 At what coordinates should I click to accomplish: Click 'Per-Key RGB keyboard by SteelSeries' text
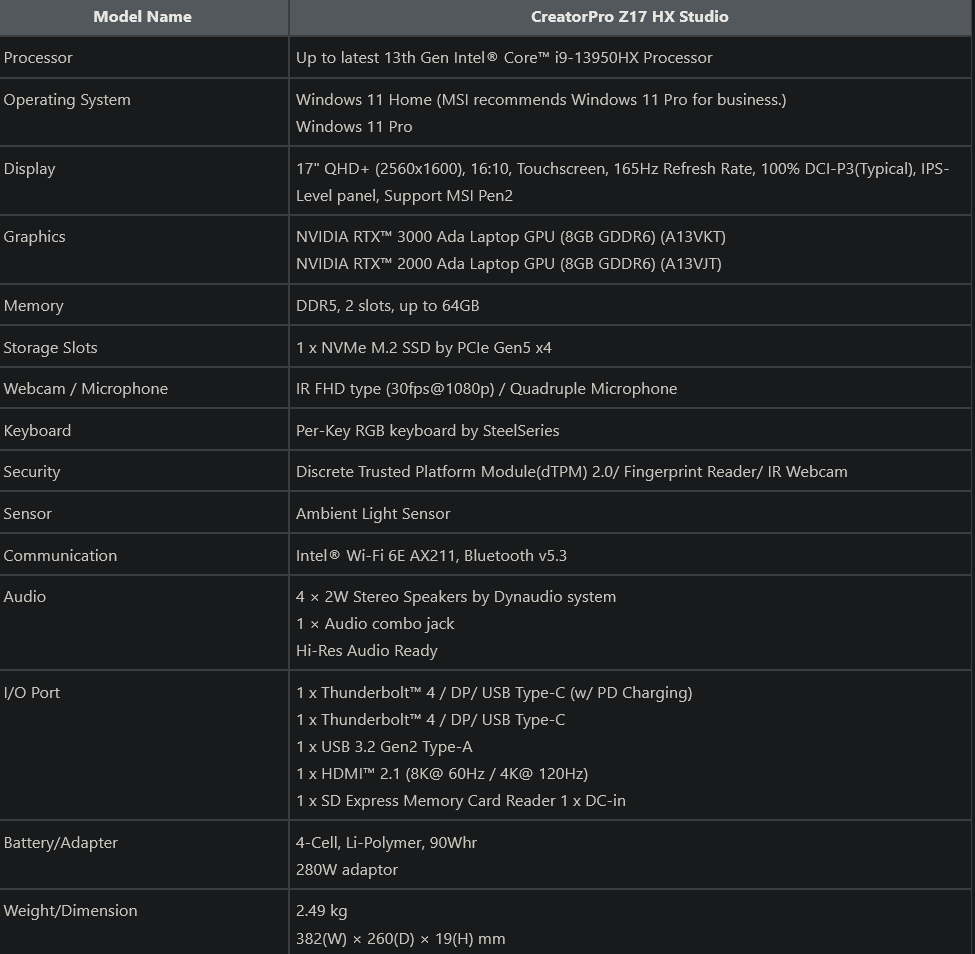tap(427, 431)
